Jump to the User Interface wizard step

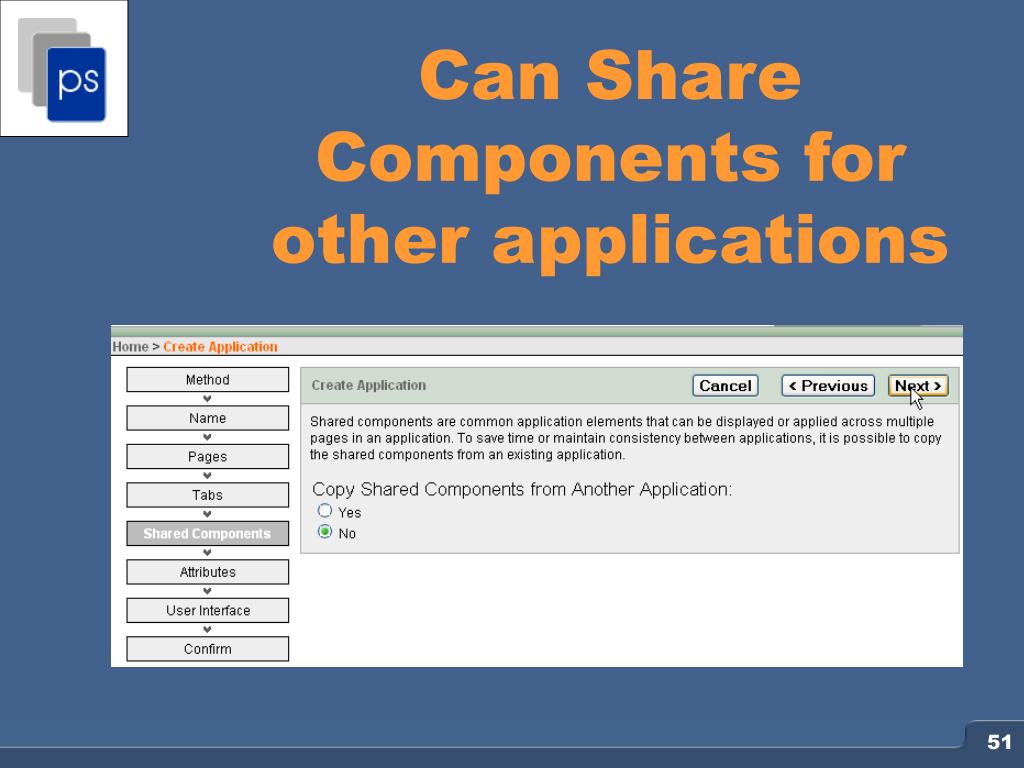208,611
